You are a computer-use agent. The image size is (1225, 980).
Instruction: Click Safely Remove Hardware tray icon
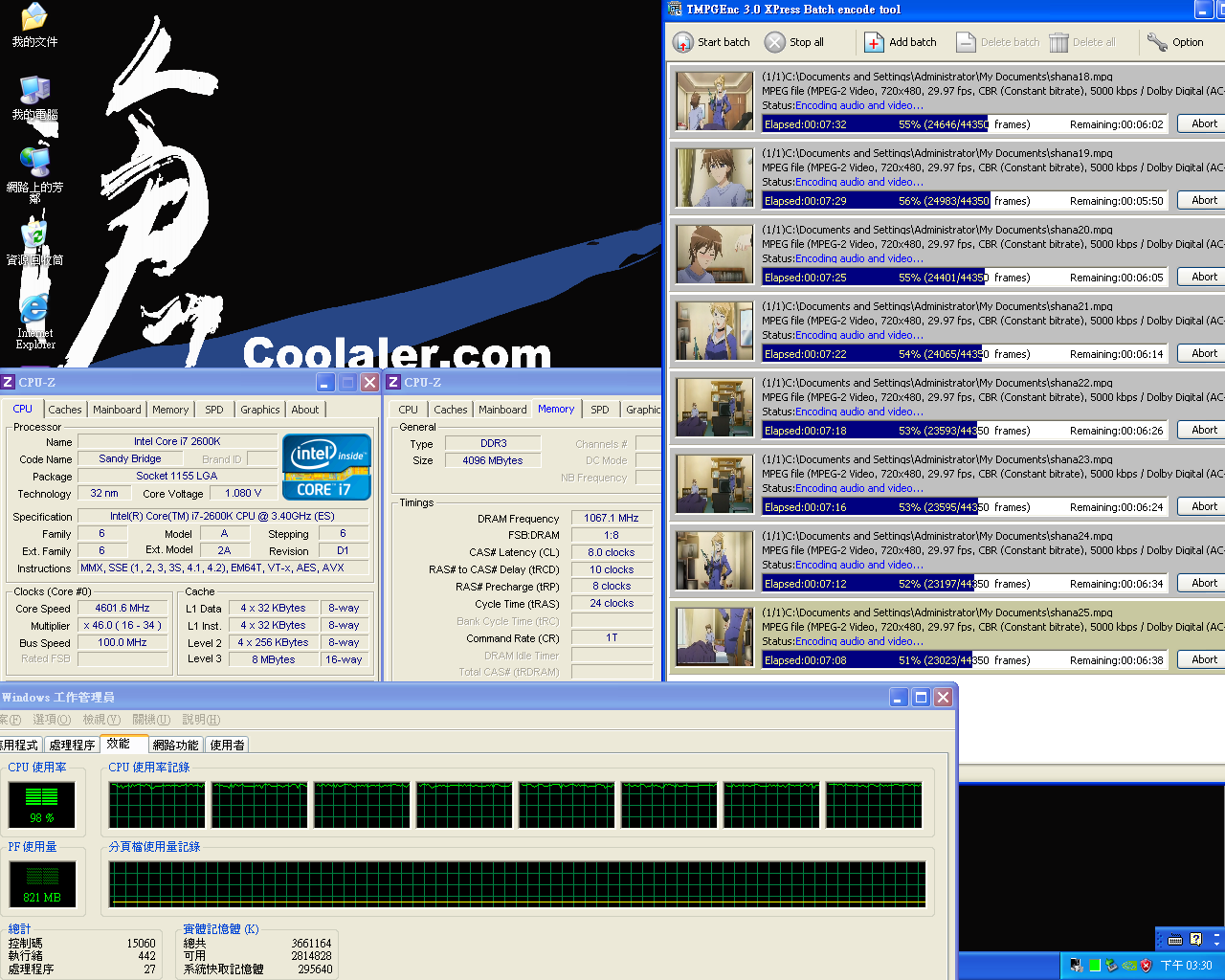click(1111, 966)
